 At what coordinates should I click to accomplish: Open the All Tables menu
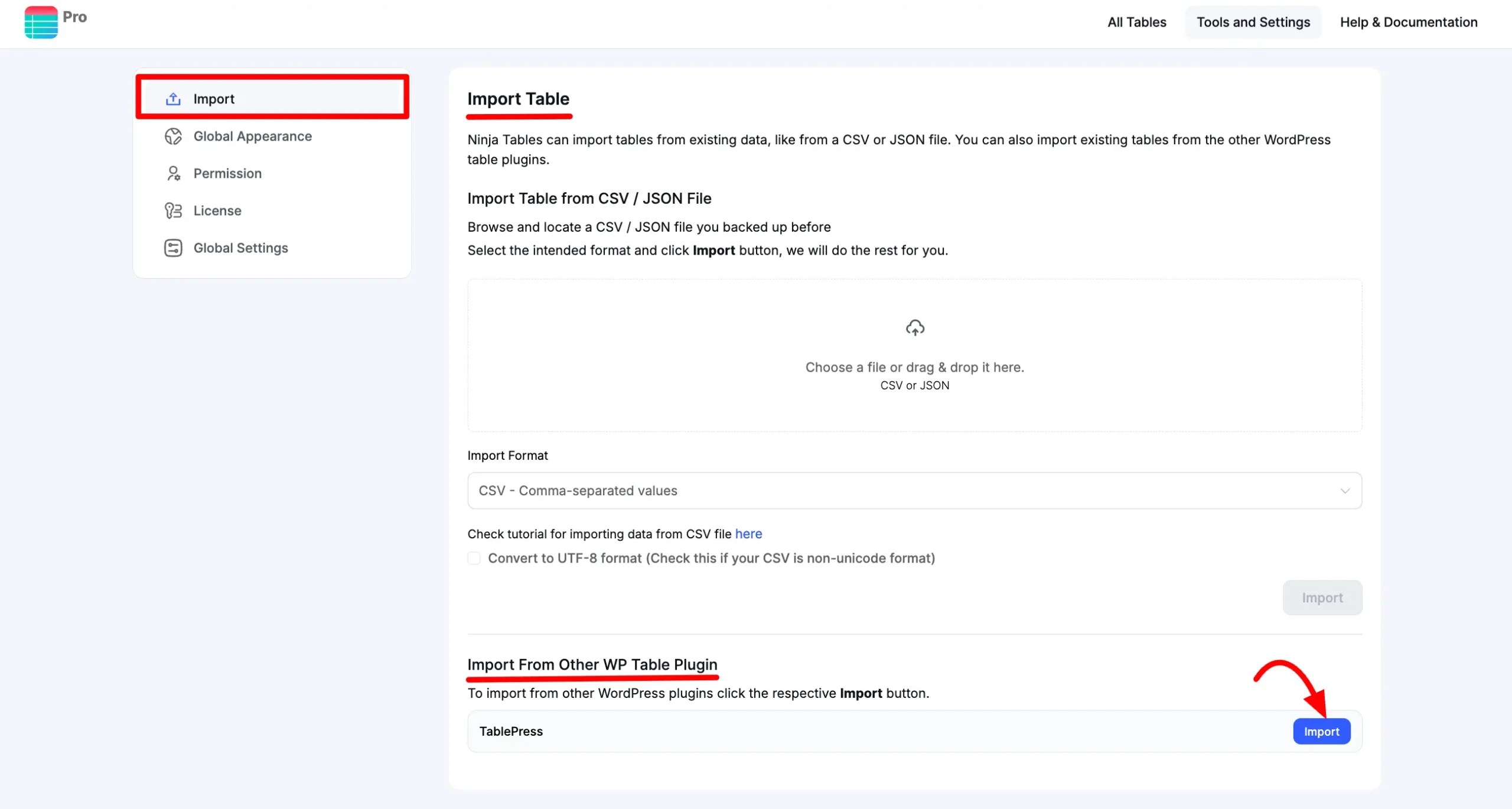[1136, 22]
